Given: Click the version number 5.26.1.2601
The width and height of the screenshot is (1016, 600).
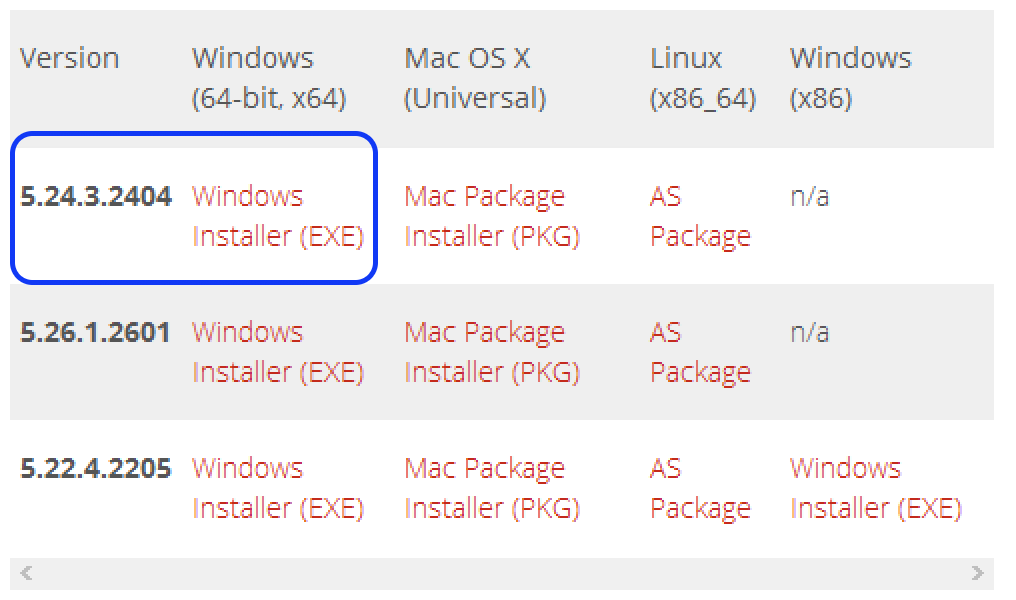Looking at the screenshot, I should pyautogui.click(x=96, y=332).
